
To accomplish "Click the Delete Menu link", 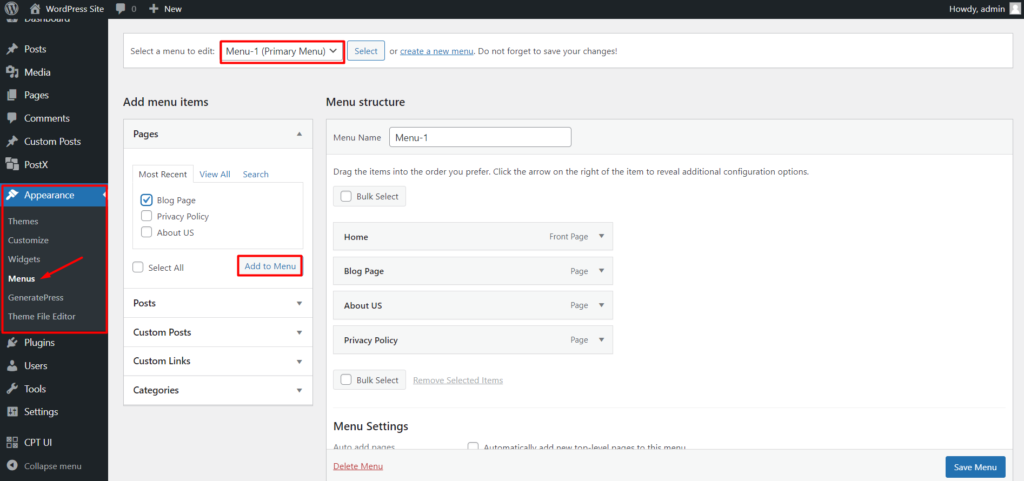I will coord(357,466).
